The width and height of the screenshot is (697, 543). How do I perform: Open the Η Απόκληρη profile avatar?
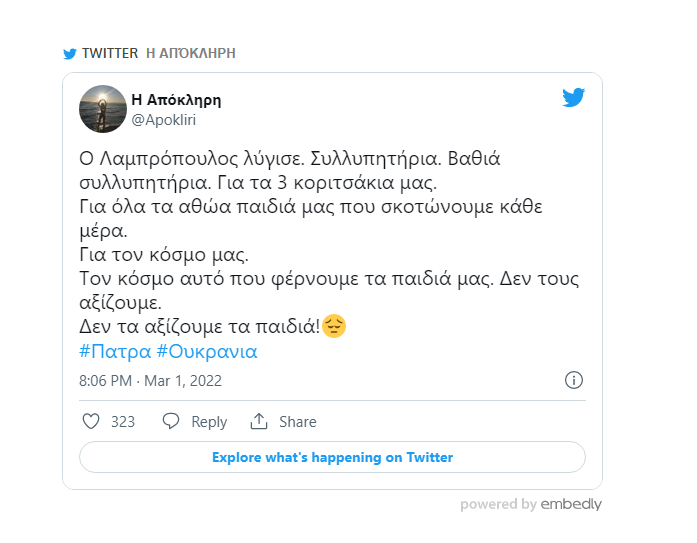coord(103,109)
